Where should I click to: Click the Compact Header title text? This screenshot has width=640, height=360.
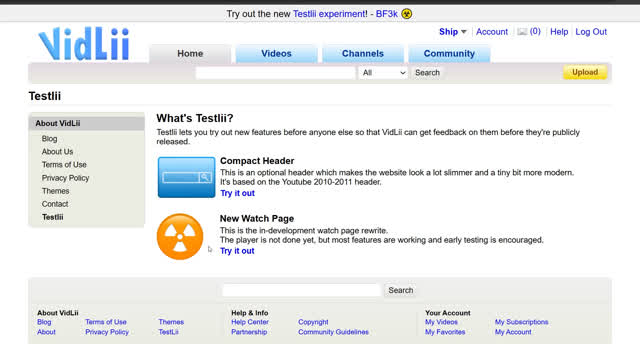click(x=257, y=161)
